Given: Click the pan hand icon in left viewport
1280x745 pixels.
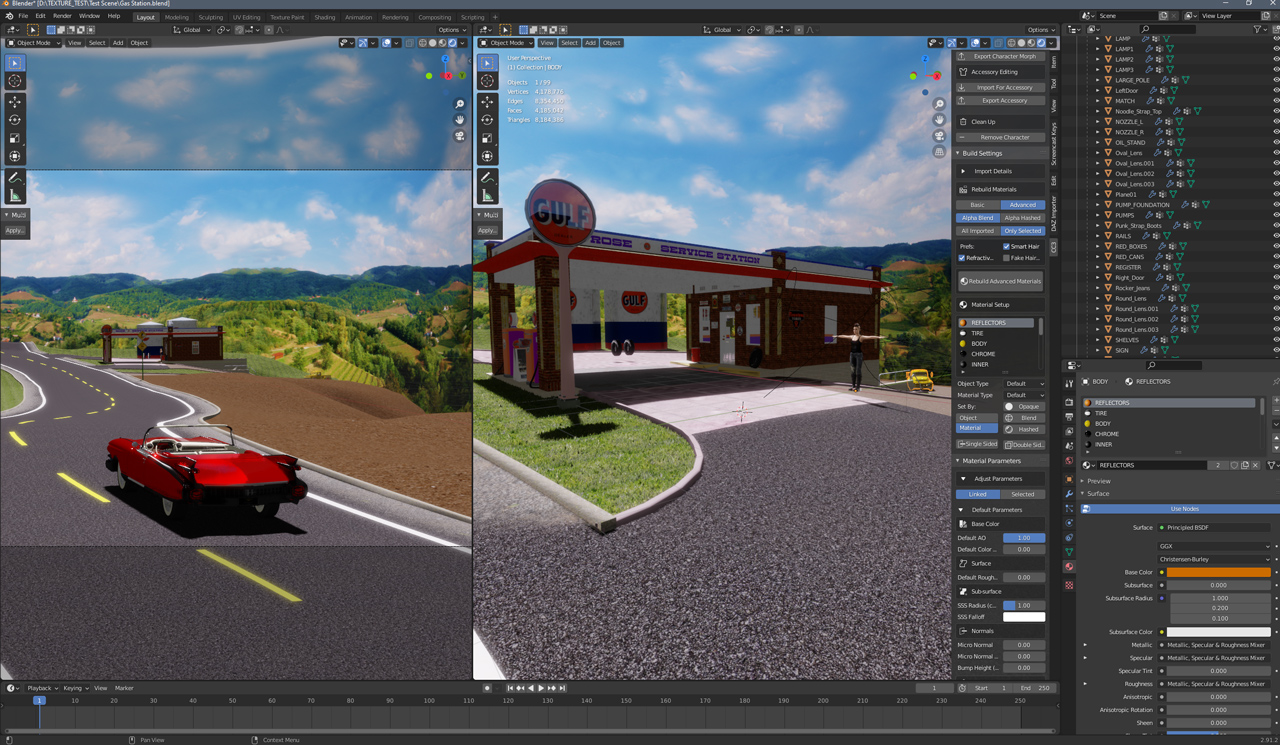Looking at the screenshot, I should pyautogui.click(x=459, y=120).
